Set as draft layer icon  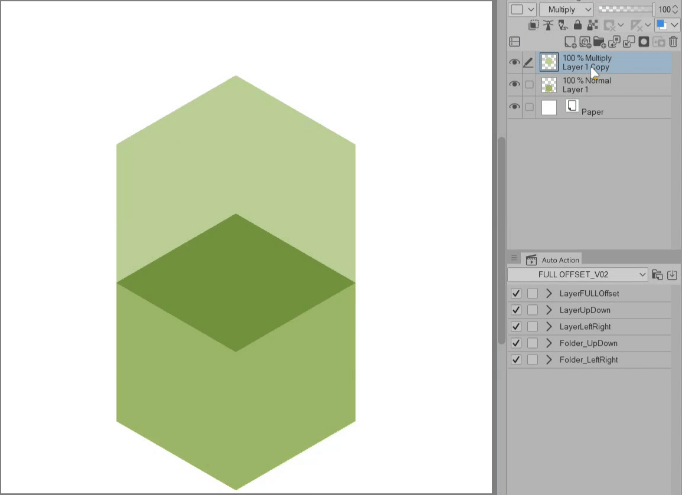coord(563,25)
